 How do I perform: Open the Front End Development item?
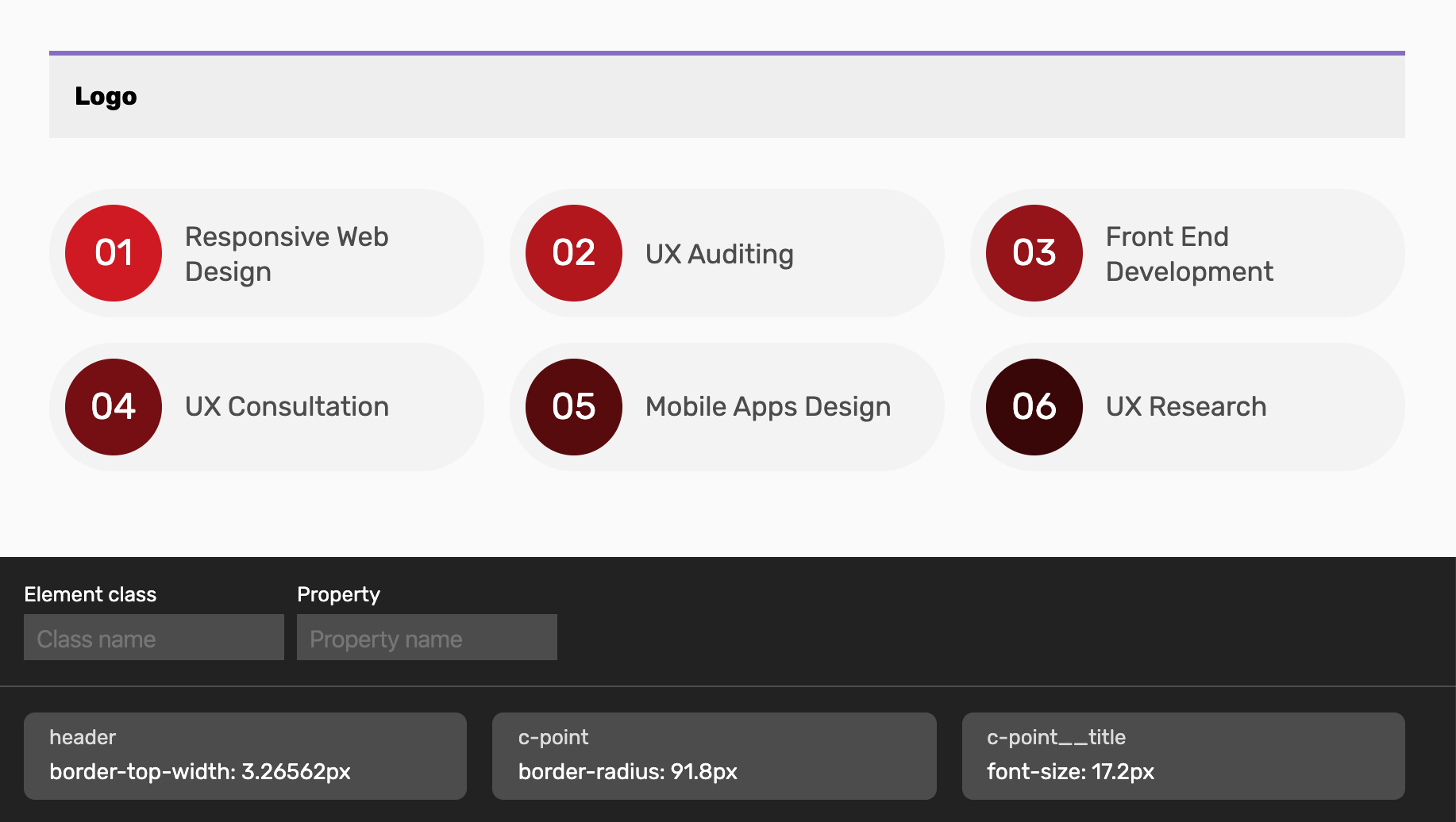[1188, 254]
